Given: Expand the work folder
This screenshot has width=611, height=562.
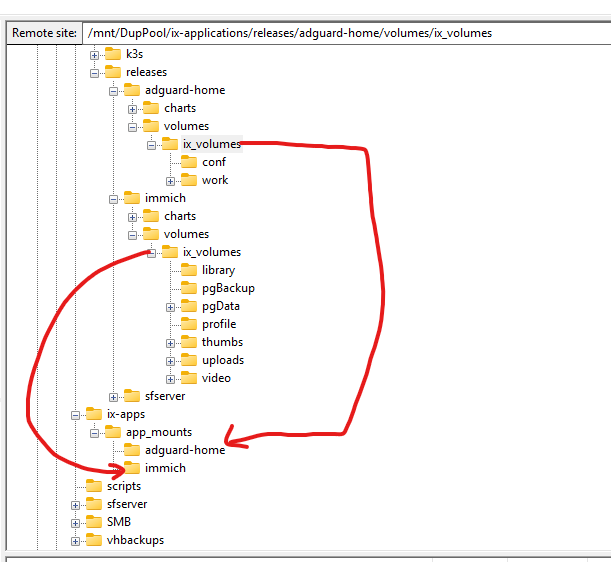Looking at the screenshot, I should 170,181.
